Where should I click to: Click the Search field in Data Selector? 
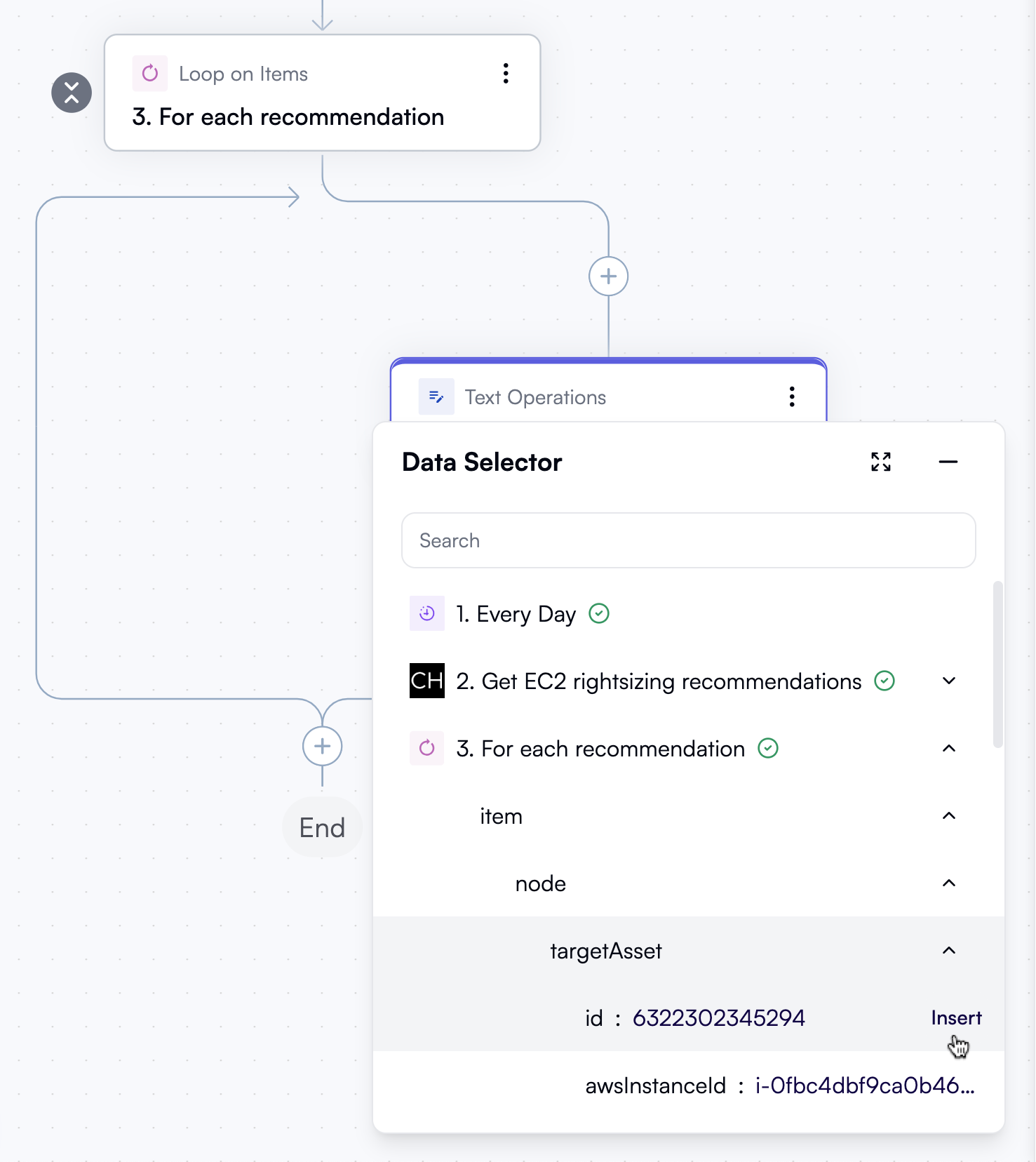click(x=687, y=540)
